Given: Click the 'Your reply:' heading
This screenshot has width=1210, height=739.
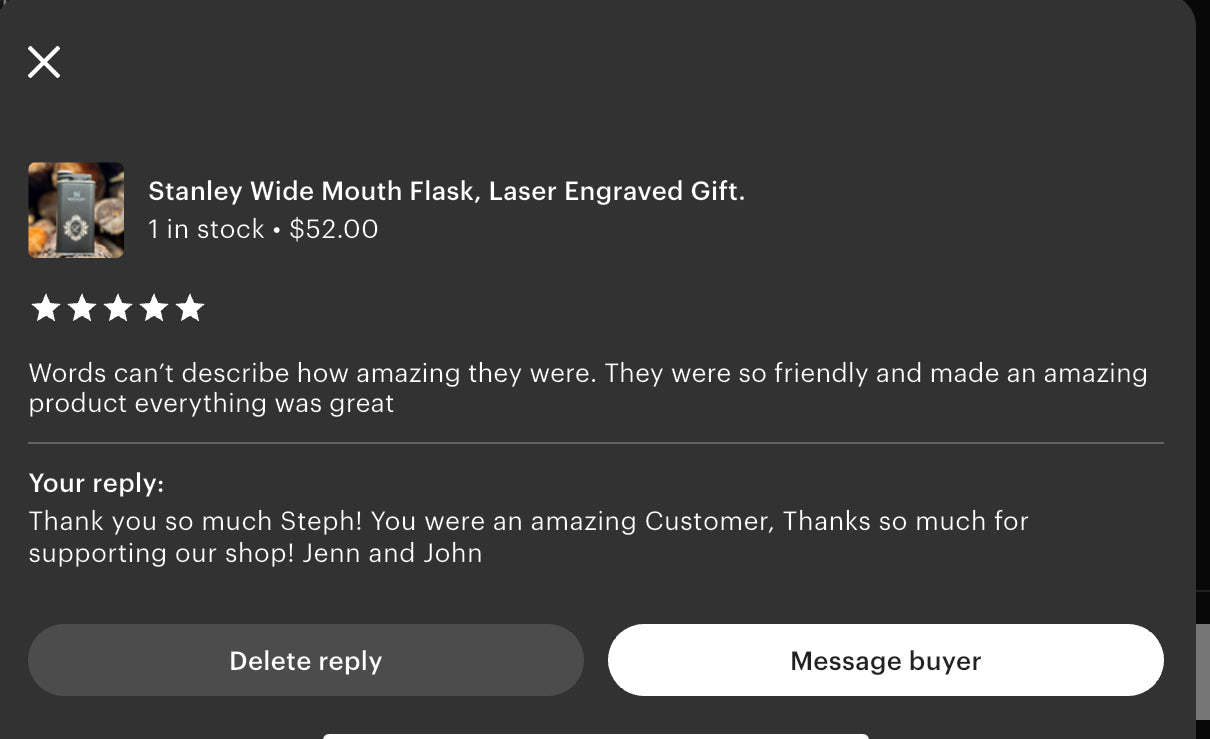Looking at the screenshot, I should pos(96,483).
